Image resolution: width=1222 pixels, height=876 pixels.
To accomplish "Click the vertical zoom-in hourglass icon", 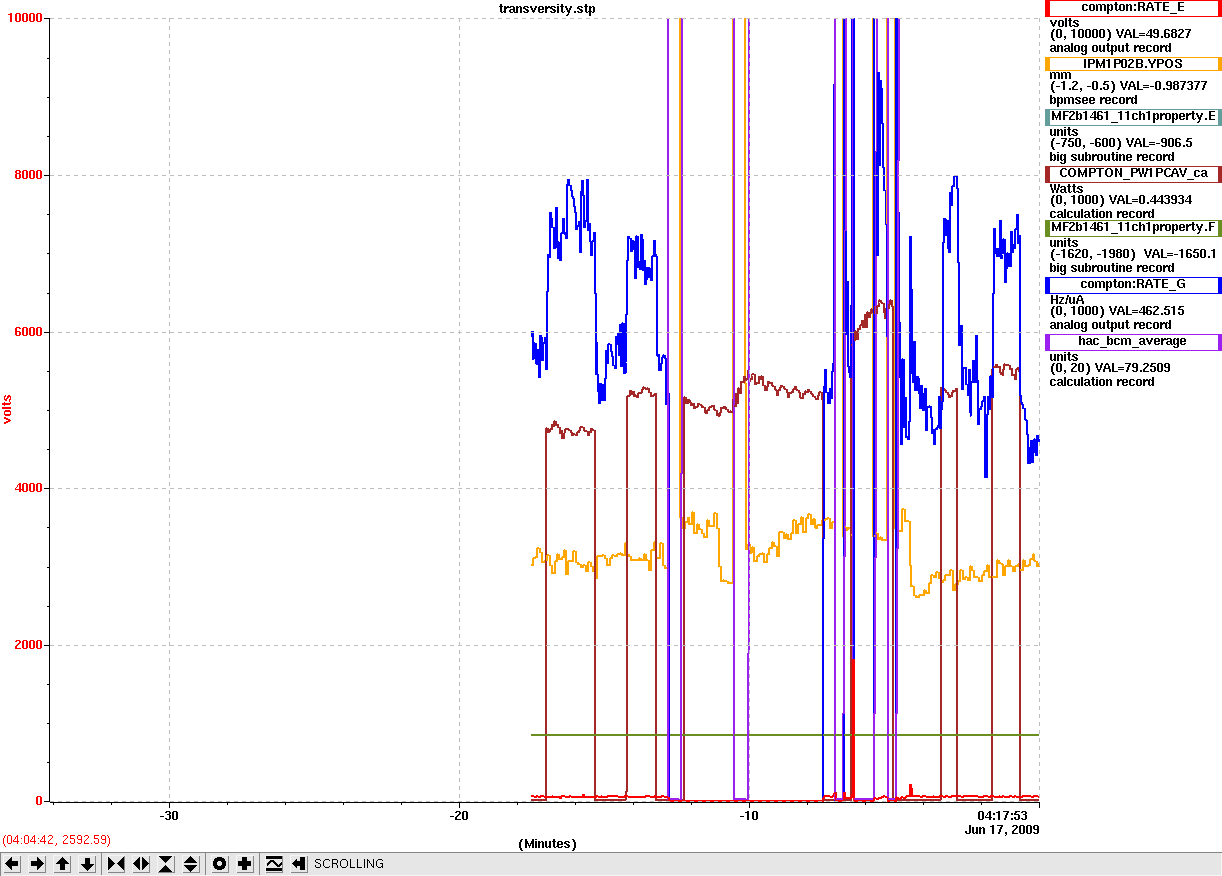I will [166, 864].
